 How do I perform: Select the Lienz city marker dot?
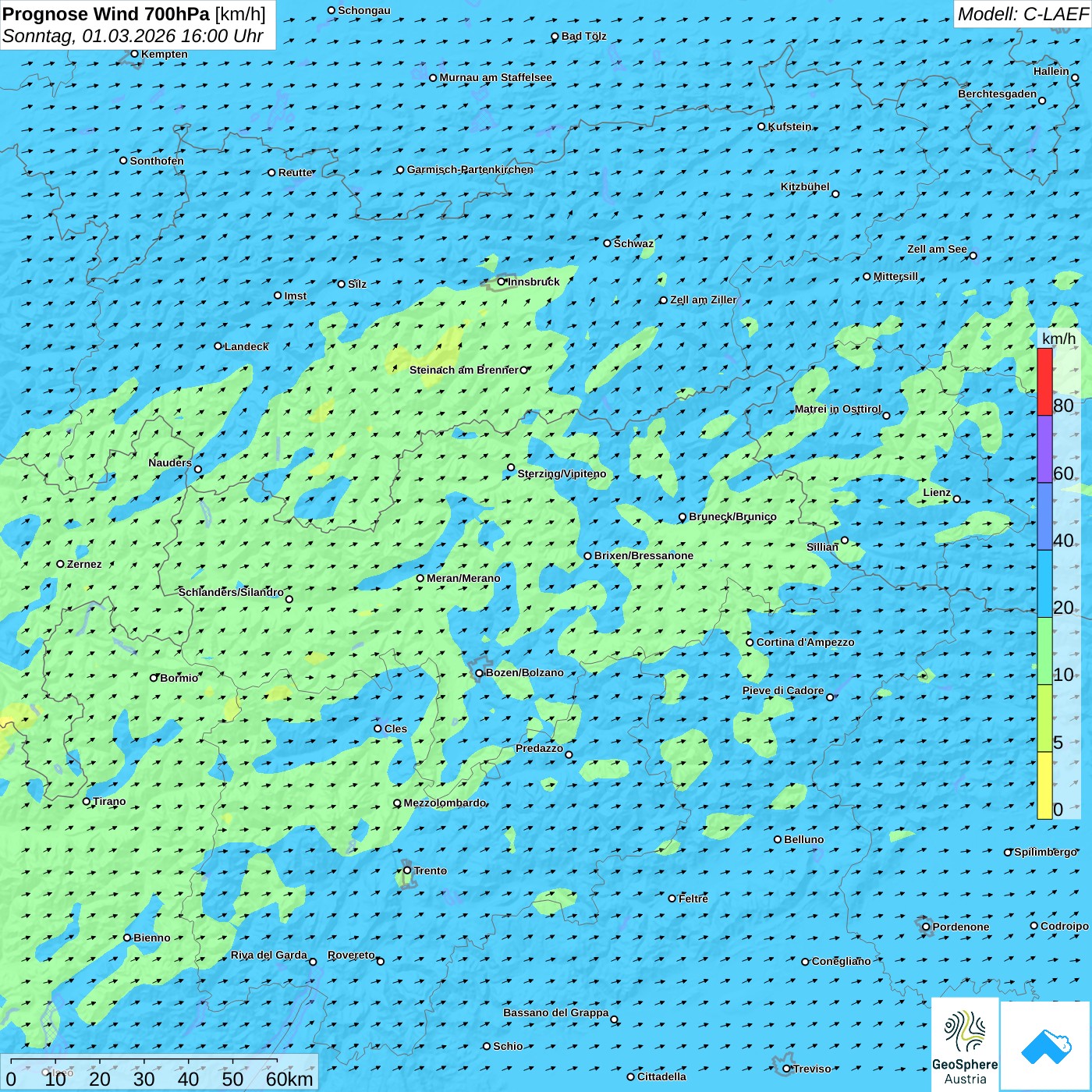[x=957, y=499]
